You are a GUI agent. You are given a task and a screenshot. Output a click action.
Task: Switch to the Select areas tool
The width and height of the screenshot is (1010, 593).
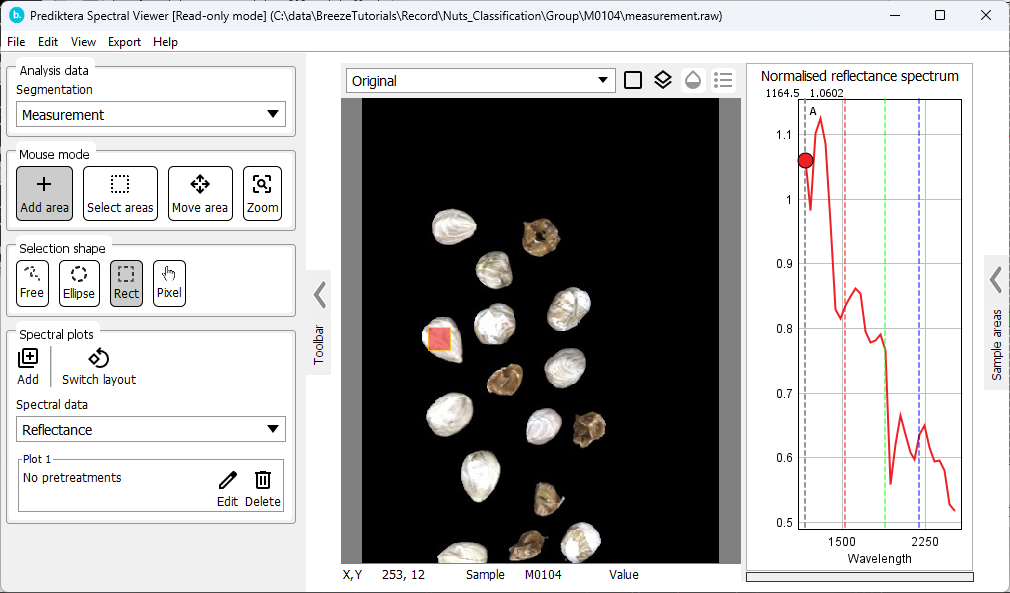(x=120, y=192)
